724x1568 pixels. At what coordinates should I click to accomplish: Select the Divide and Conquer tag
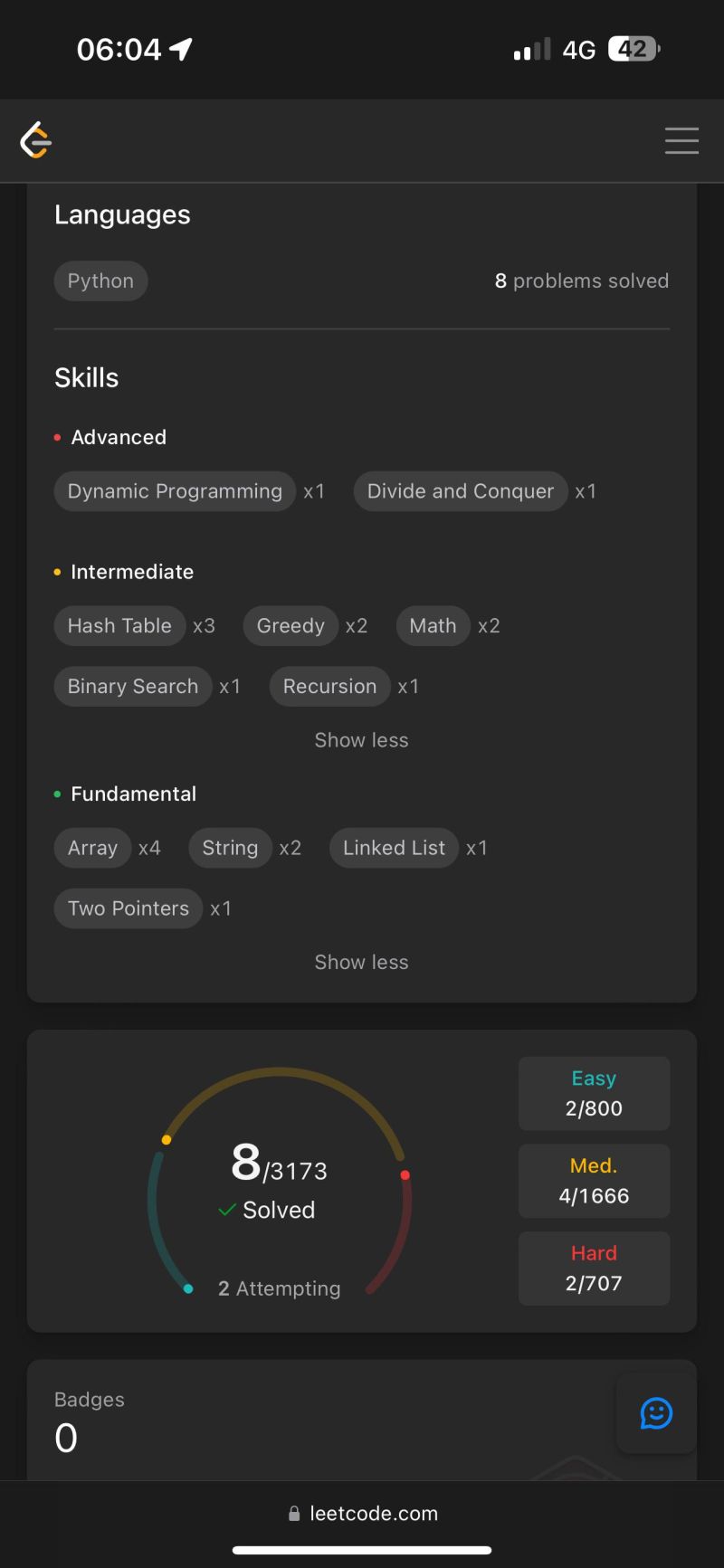pos(461,491)
